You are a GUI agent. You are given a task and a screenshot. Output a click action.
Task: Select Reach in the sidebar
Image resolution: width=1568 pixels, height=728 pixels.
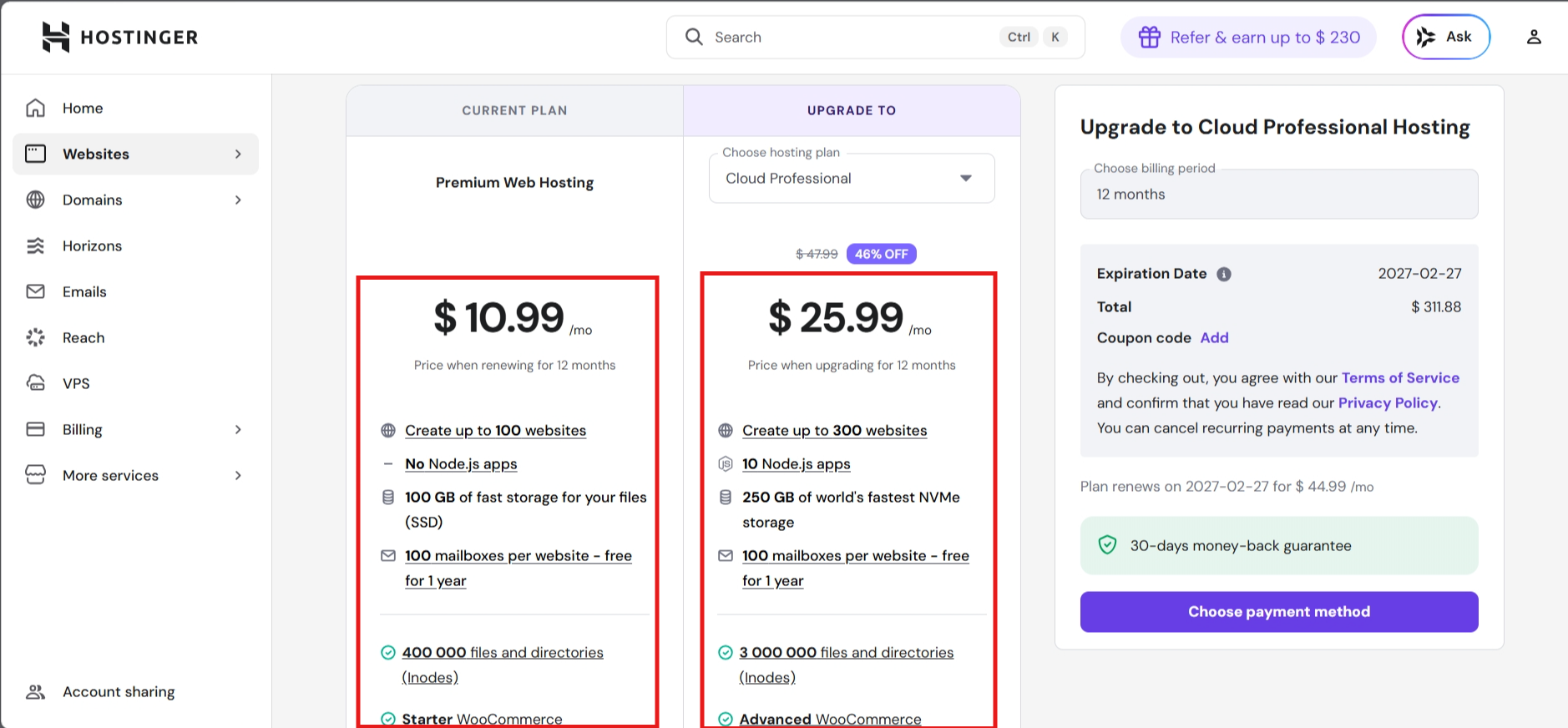135,337
